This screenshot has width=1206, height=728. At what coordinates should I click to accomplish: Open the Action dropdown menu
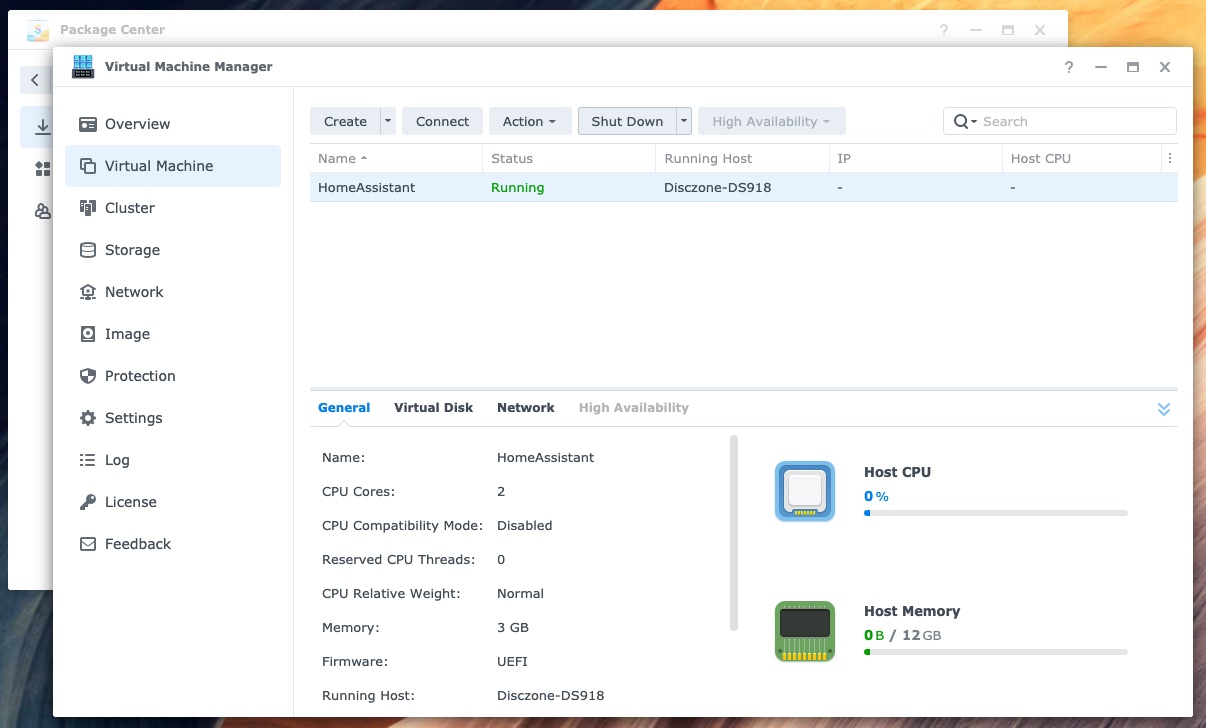pos(530,121)
